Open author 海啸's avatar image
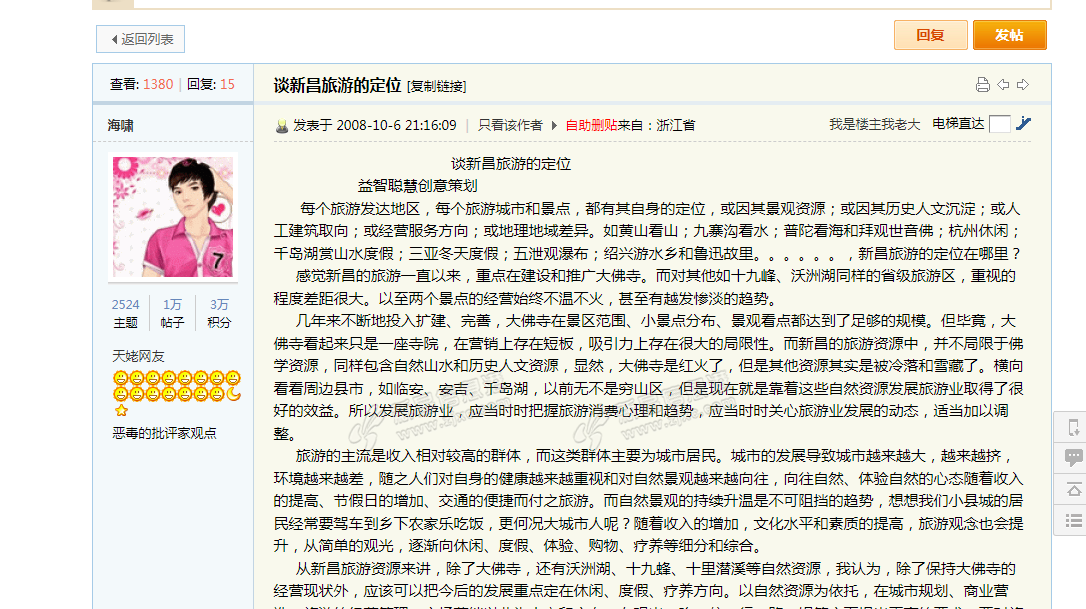This screenshot has width=1086, height=609. 173,216
